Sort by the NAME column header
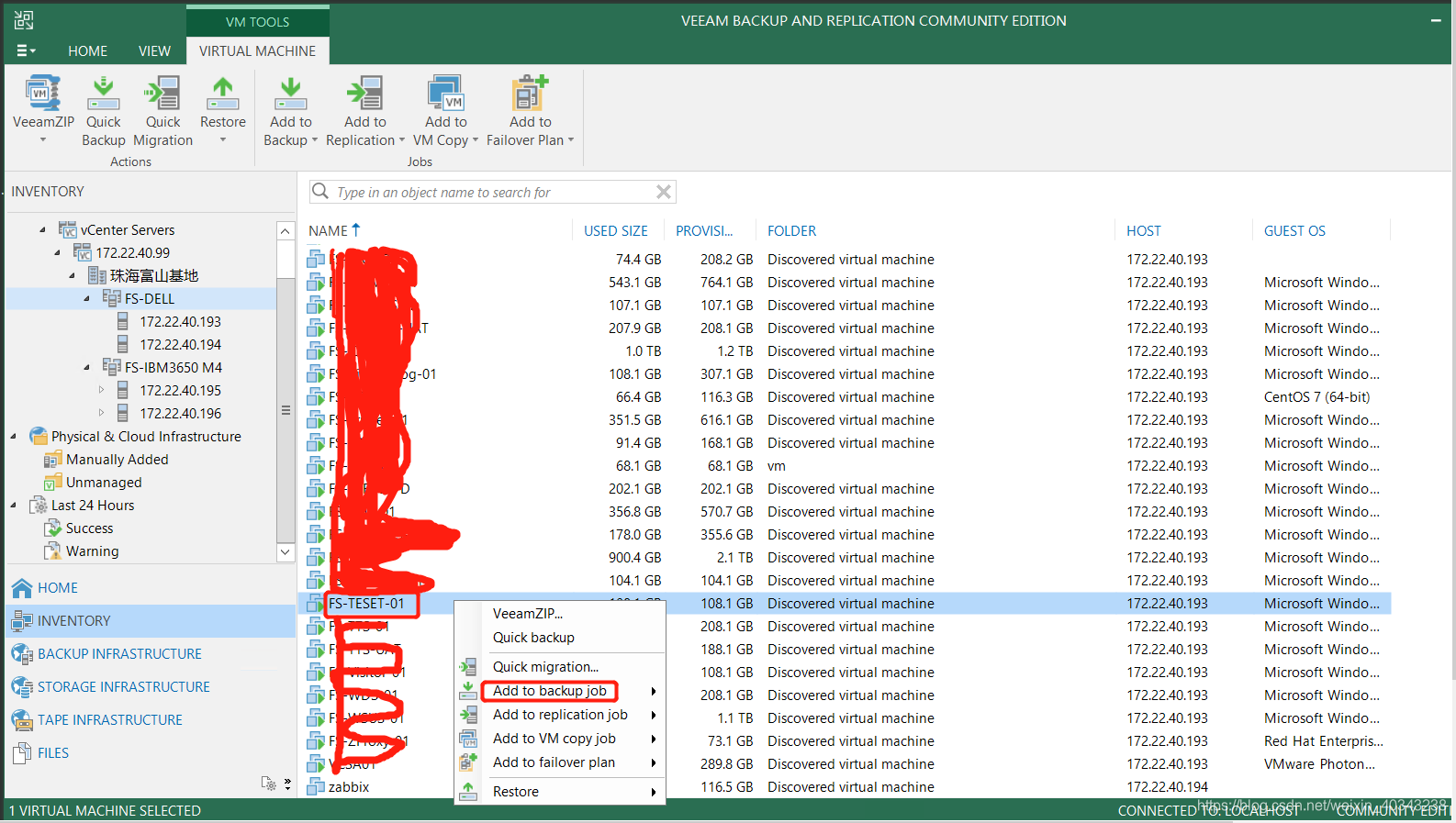Image resolution: width=1456 pixels, height=823 pixels. pos(328,231)
